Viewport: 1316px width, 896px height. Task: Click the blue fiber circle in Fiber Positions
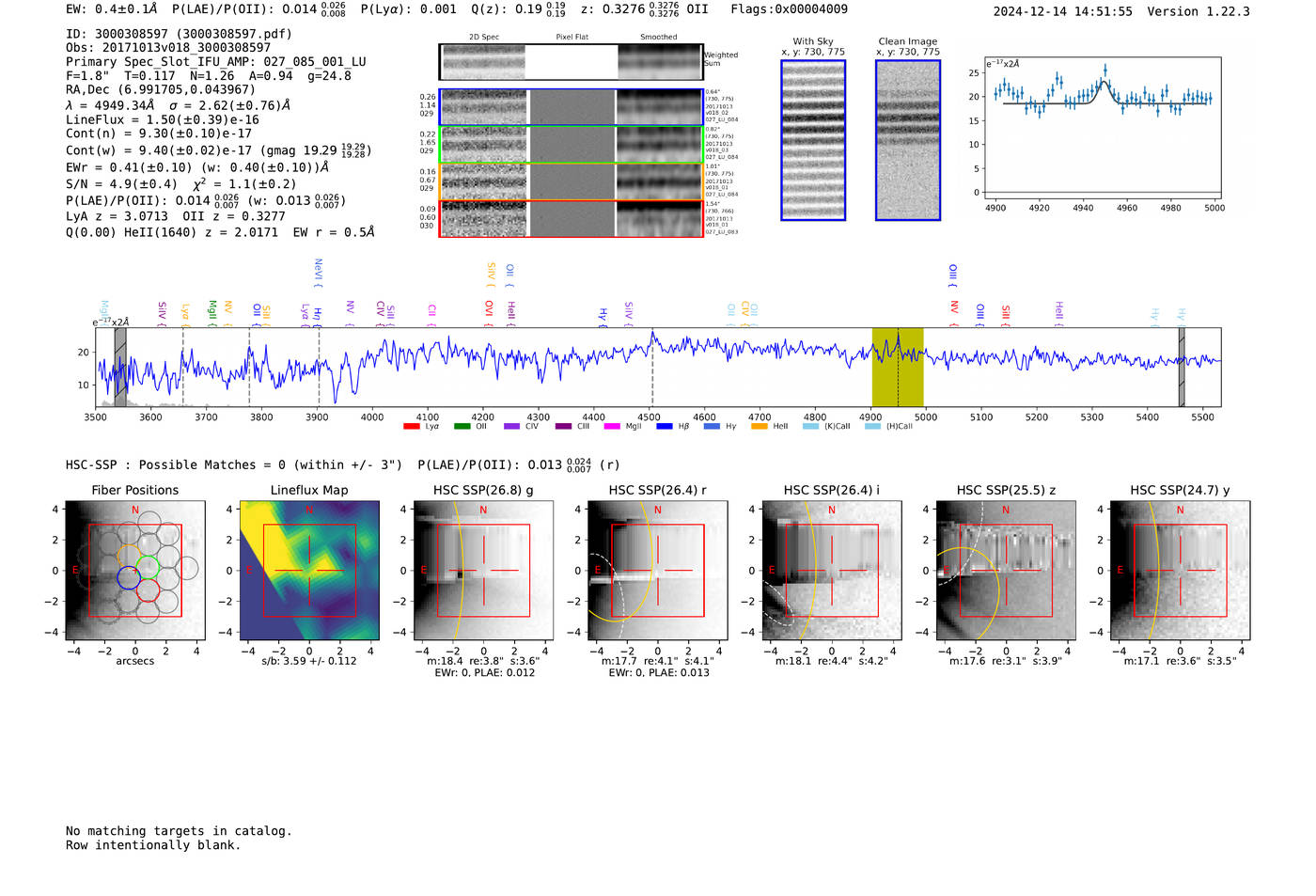click(x=129, y=578)
